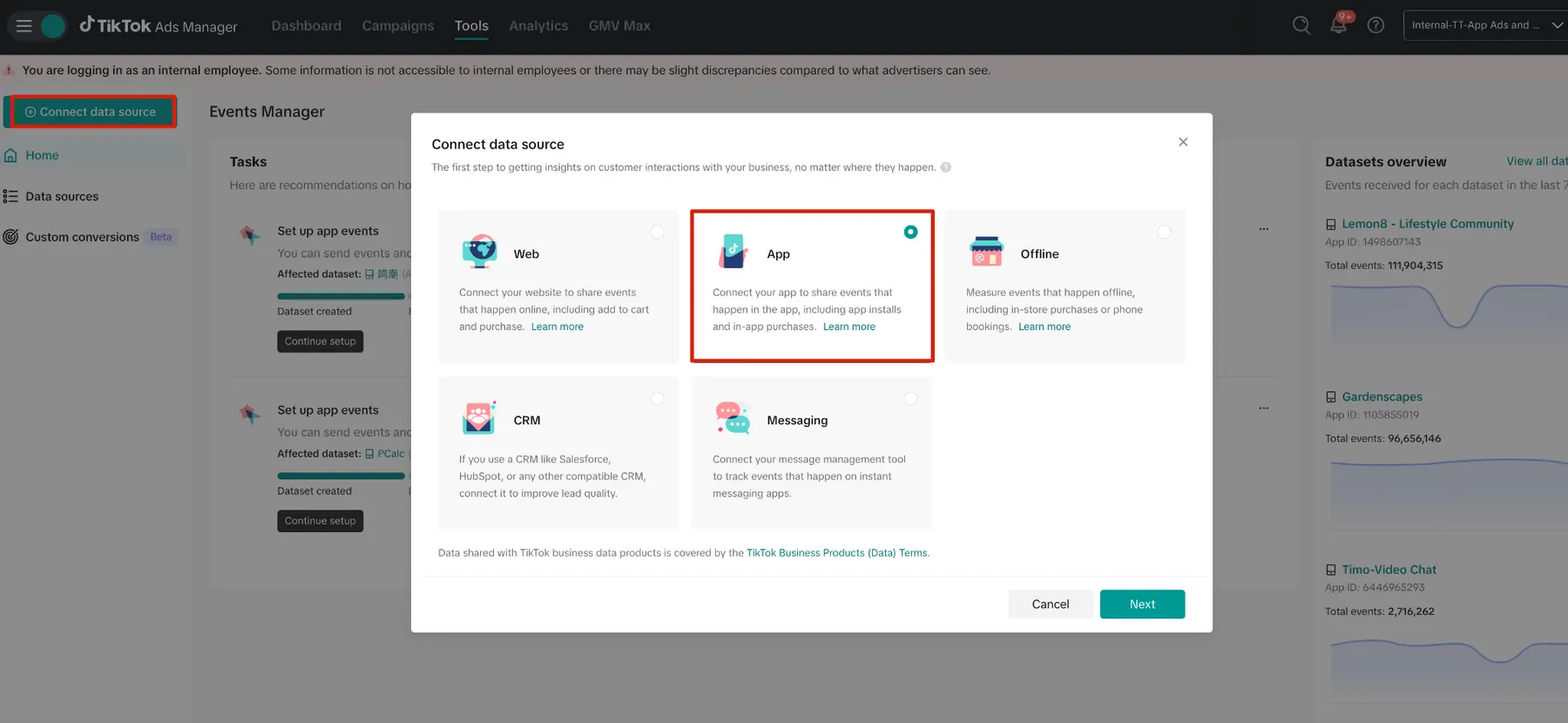Switch to the Campaigns tab

[x=398, y=25]
